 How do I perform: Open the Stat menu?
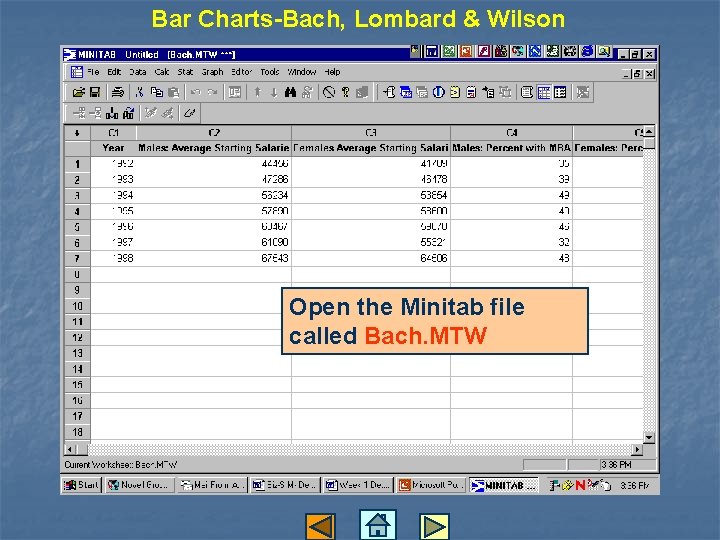coord(185,72)
